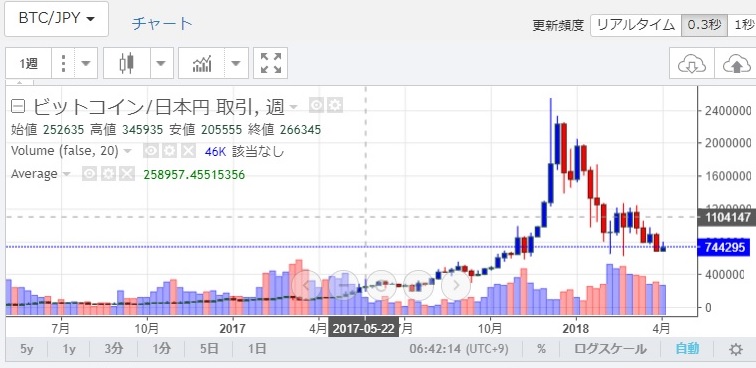Open settings gear for Average indicator
Viewport: 756px width, 368px height.
coord(108,174)
